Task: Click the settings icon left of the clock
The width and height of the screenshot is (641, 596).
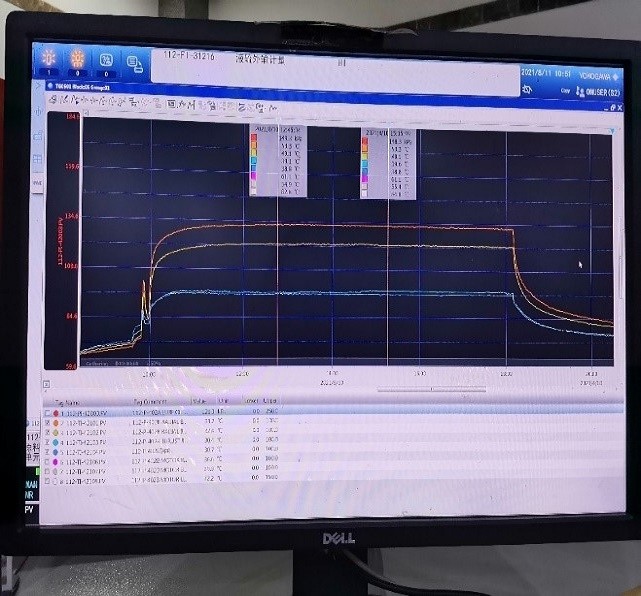Action: [527, 90]
